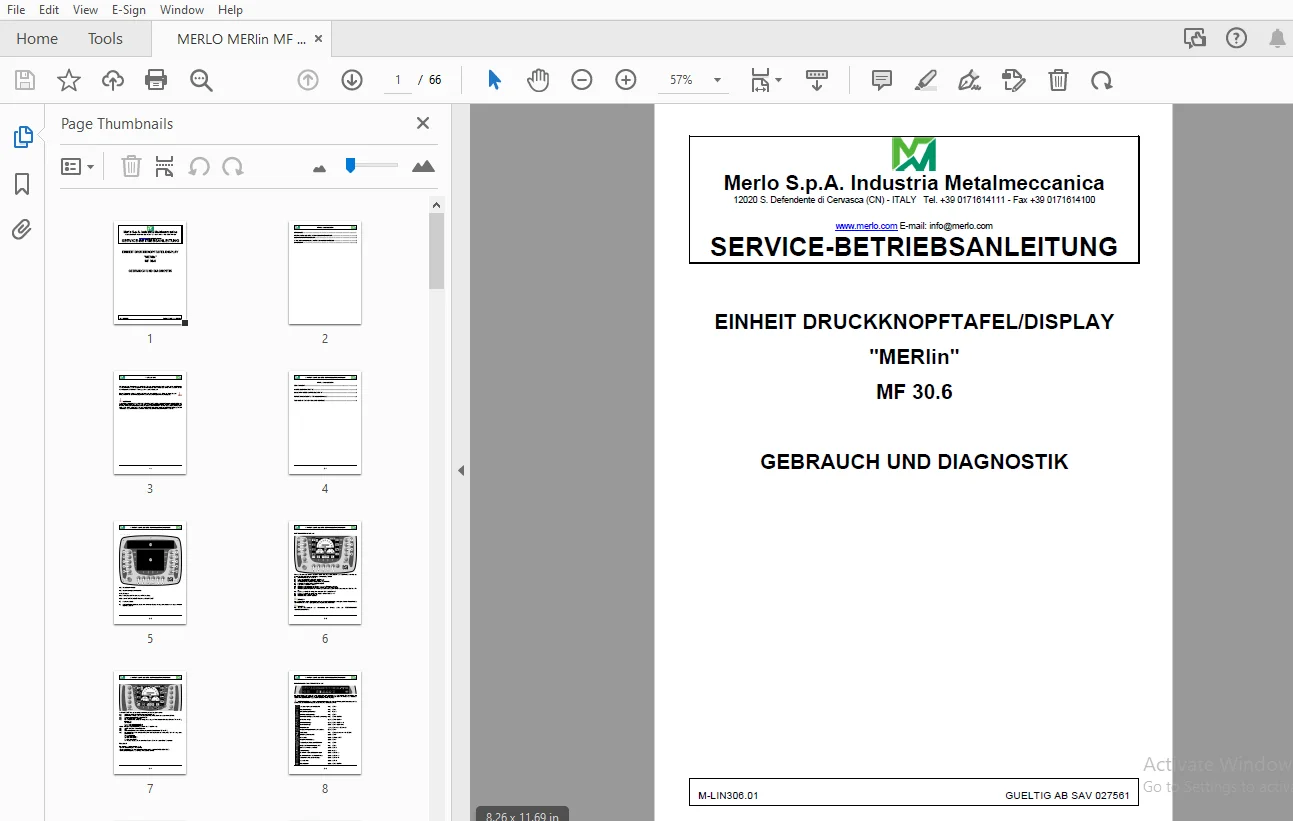Select page 8 thumbnail
Image resolution: width=1293 pixels, height=821 pixels.
pos(325,723)
